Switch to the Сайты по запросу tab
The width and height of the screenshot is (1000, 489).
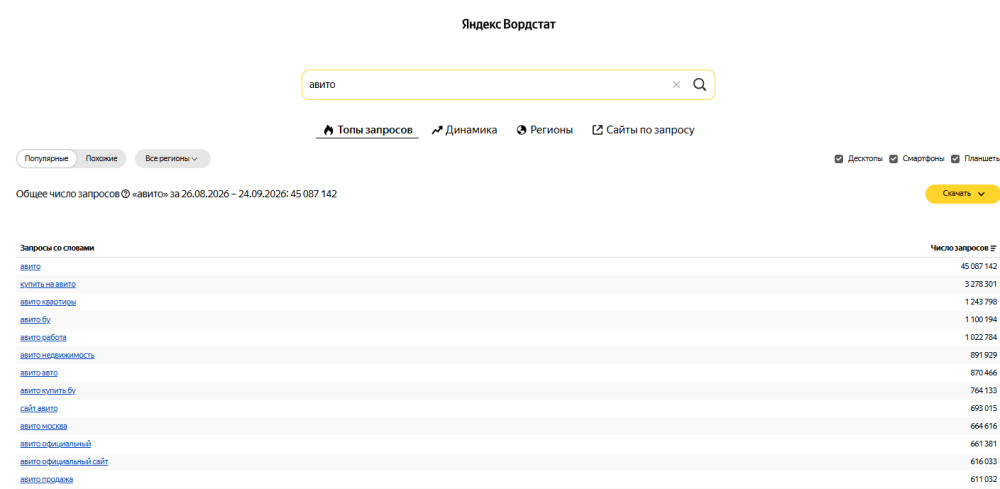click(643, 130)
